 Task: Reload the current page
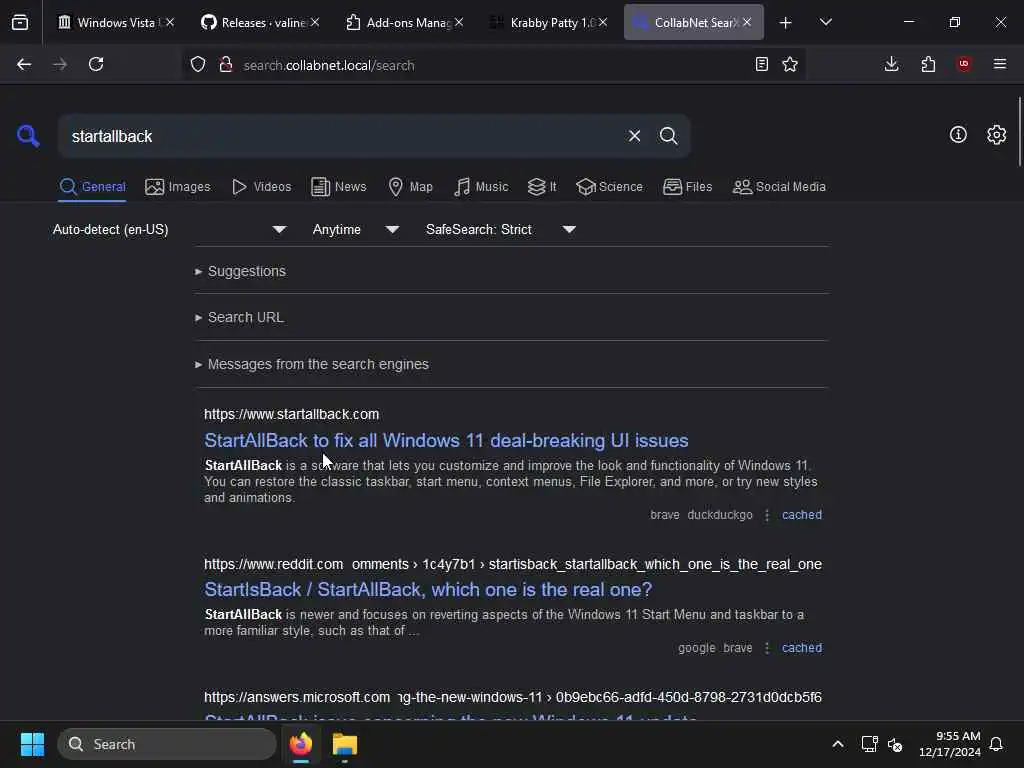[96, 64]
